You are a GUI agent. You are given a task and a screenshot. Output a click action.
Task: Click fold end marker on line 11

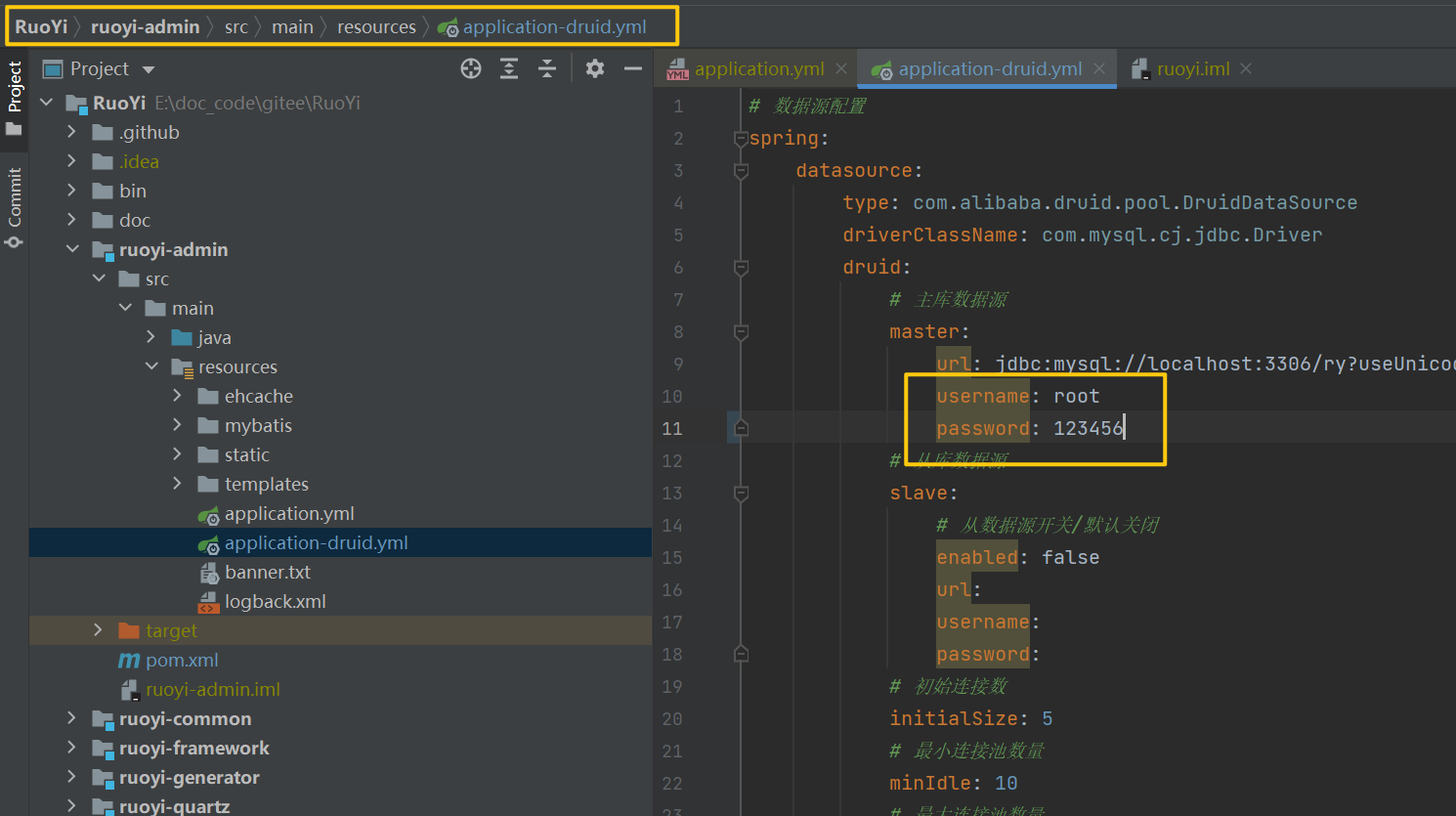point(741,428)
